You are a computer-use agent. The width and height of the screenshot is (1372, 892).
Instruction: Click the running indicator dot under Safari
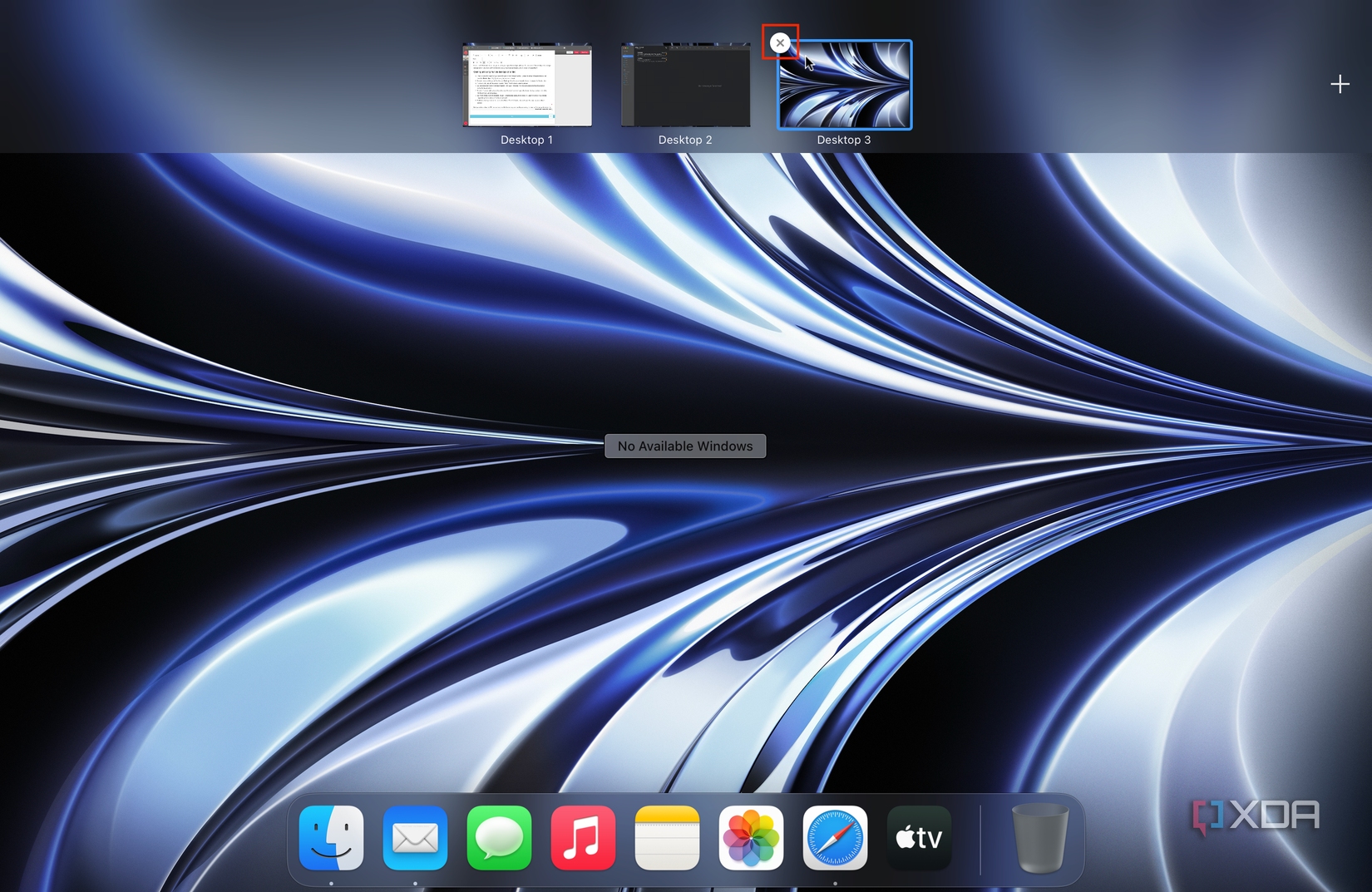click(x=835, y=884)
